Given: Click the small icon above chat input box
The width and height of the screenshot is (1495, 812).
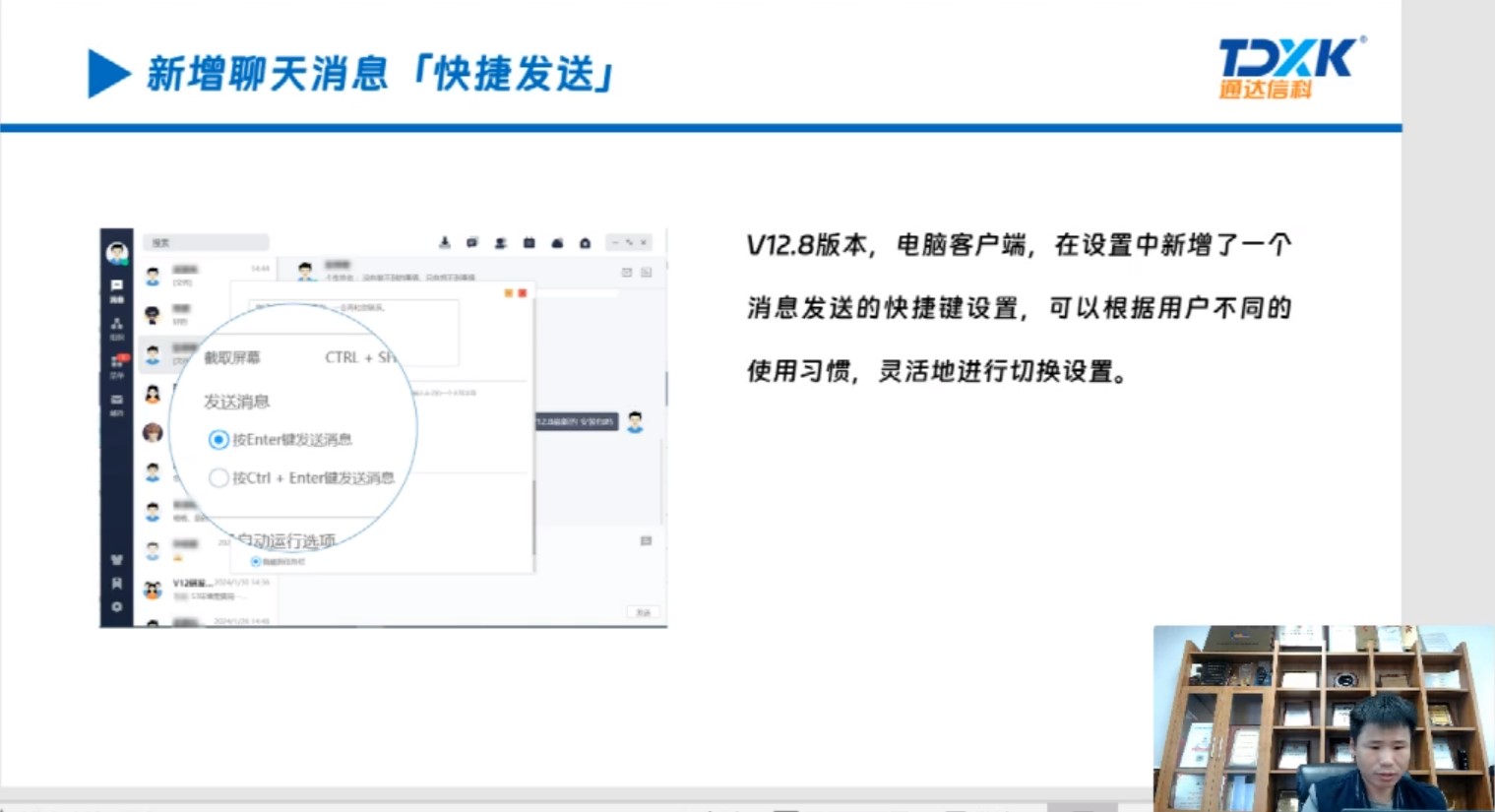Looking at the screenshot, I should [x=646, y=540].
